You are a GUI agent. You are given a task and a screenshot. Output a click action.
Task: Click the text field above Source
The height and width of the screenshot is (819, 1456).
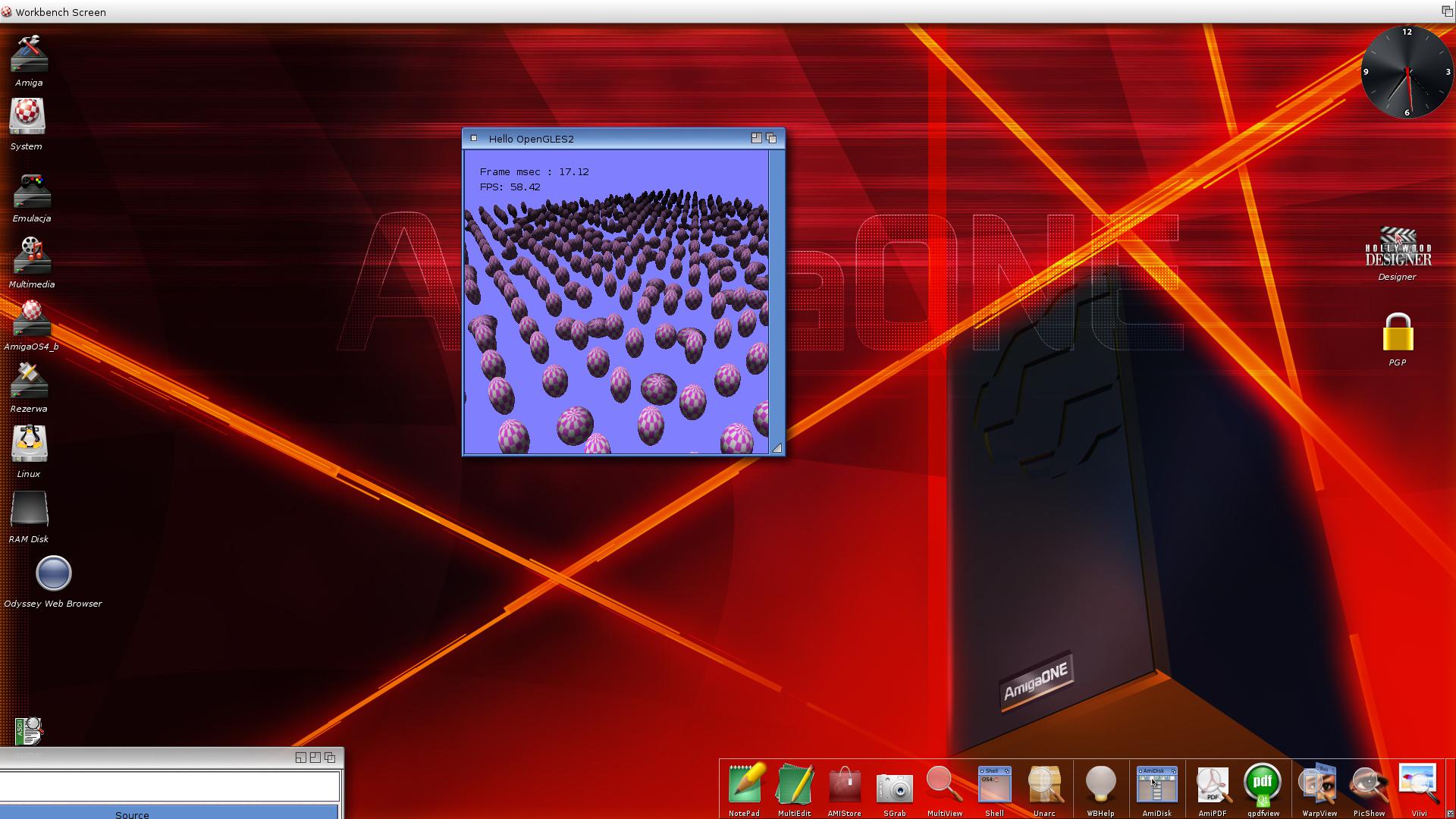tap(169, 786)
